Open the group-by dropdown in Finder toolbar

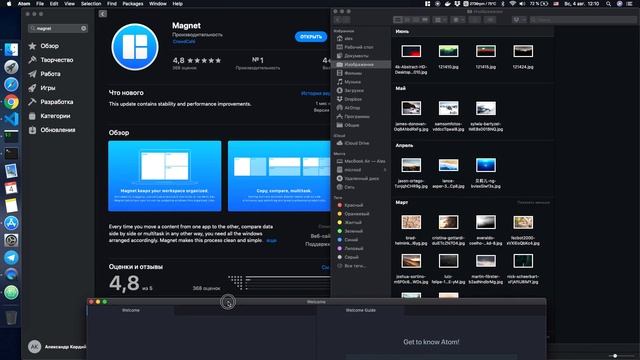click(x=440, y=20)
